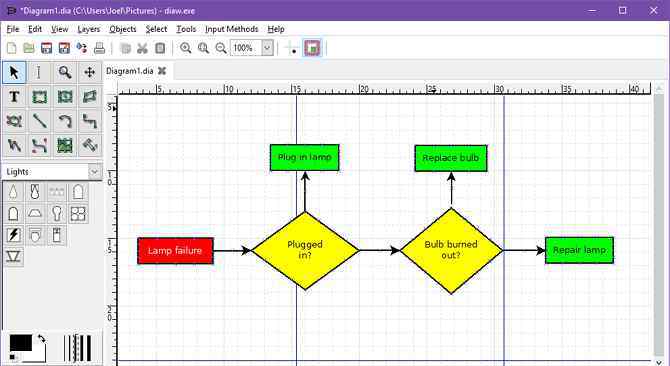This screenshot has width=670, height=366.
Task: Click the Print diagram icon
Action: coord(99,48)
